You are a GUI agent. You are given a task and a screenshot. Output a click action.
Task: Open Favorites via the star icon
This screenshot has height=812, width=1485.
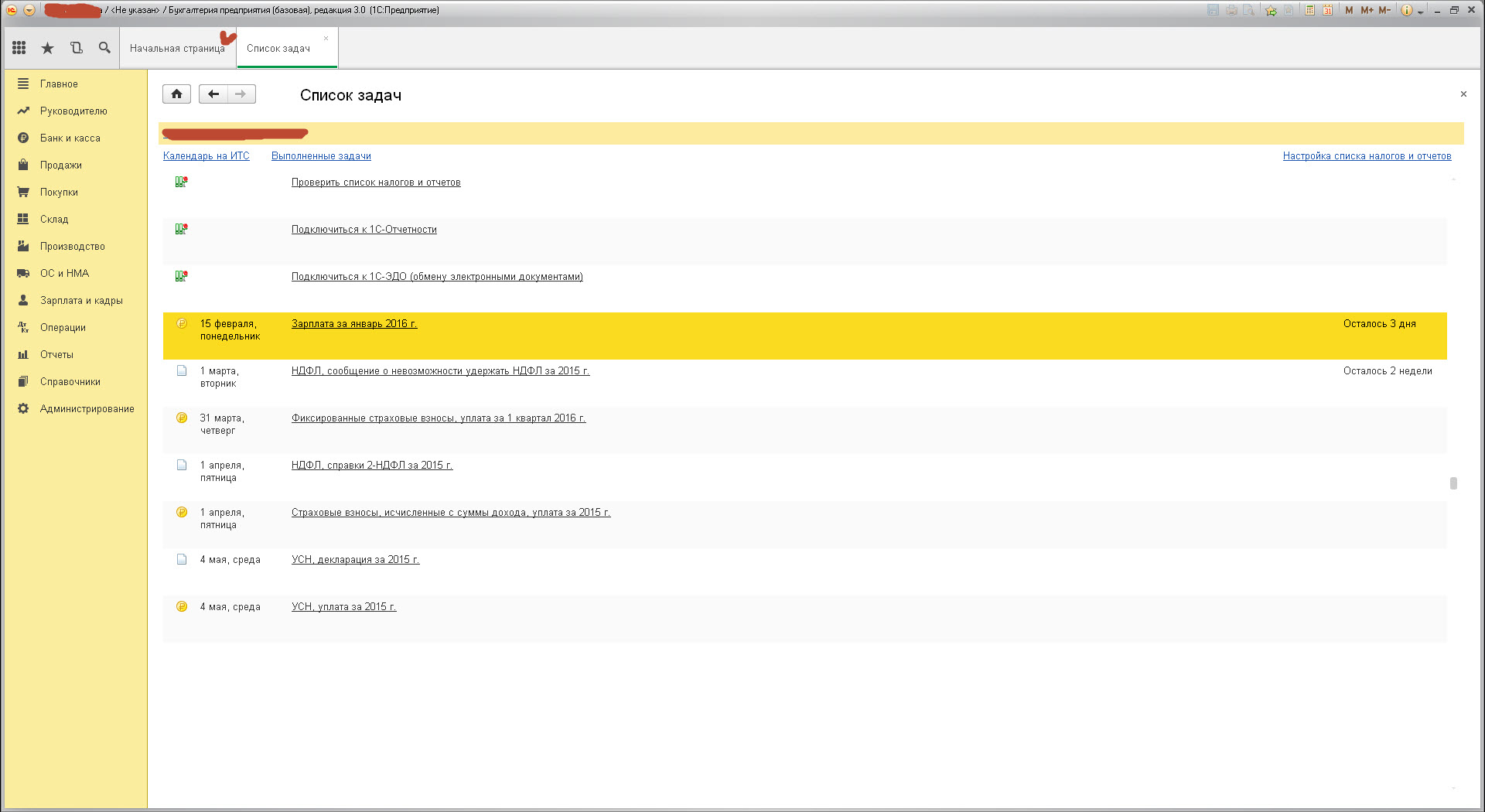(48, 48)
